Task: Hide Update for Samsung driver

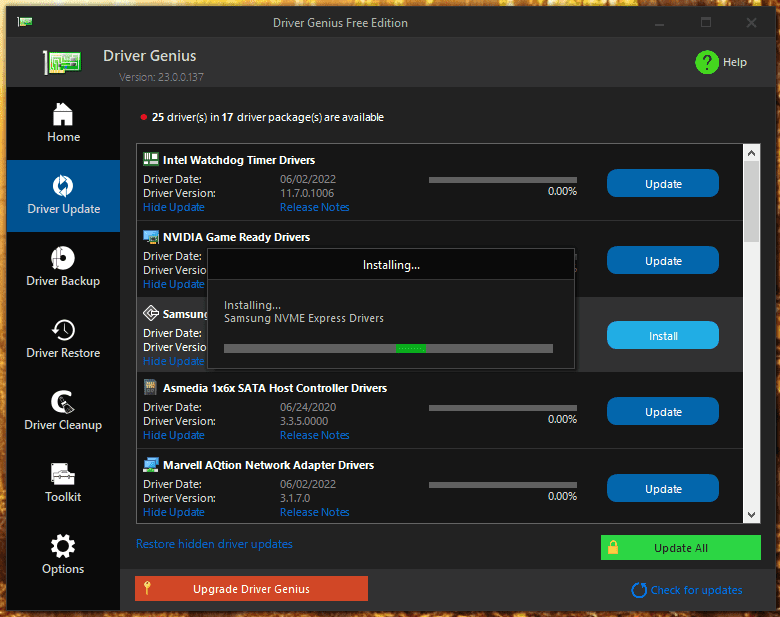Action: [174, 361]
